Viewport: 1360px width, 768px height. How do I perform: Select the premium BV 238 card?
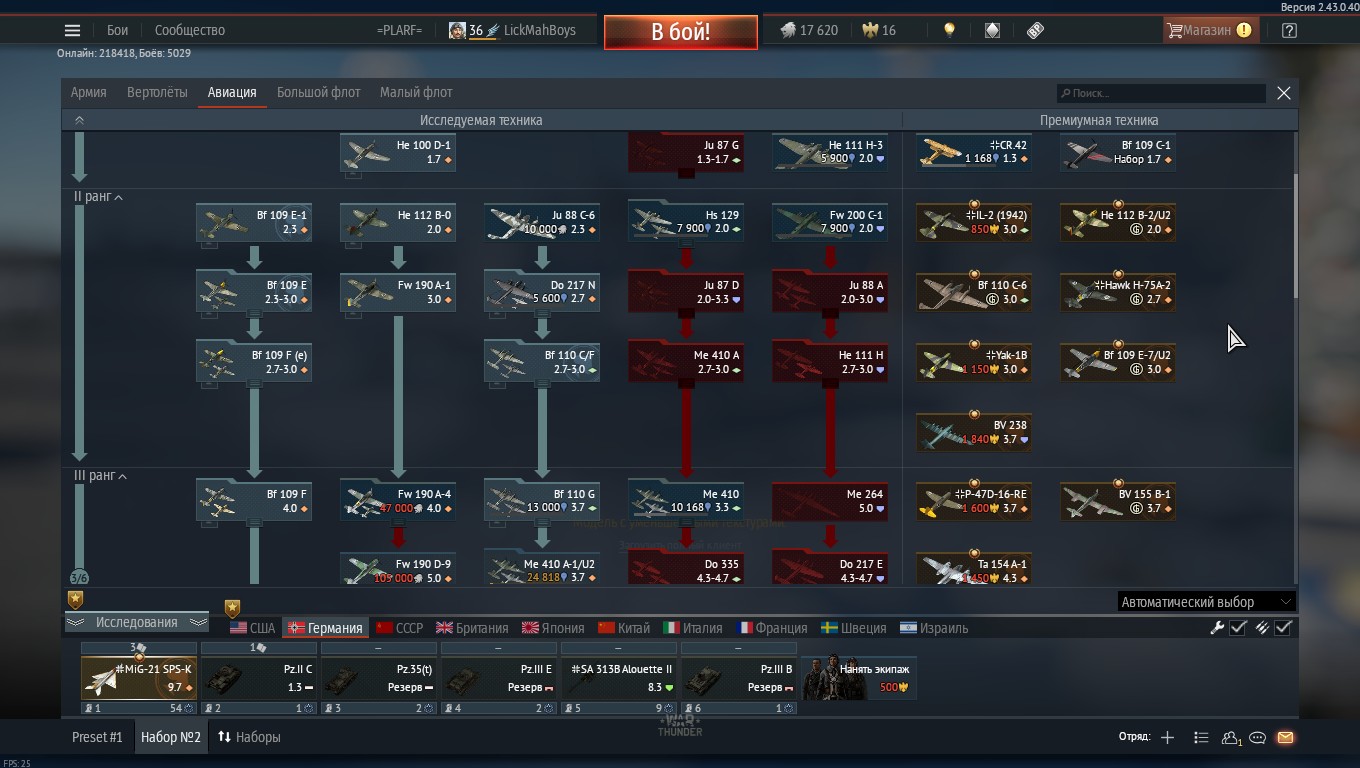[x=974, y=432]
